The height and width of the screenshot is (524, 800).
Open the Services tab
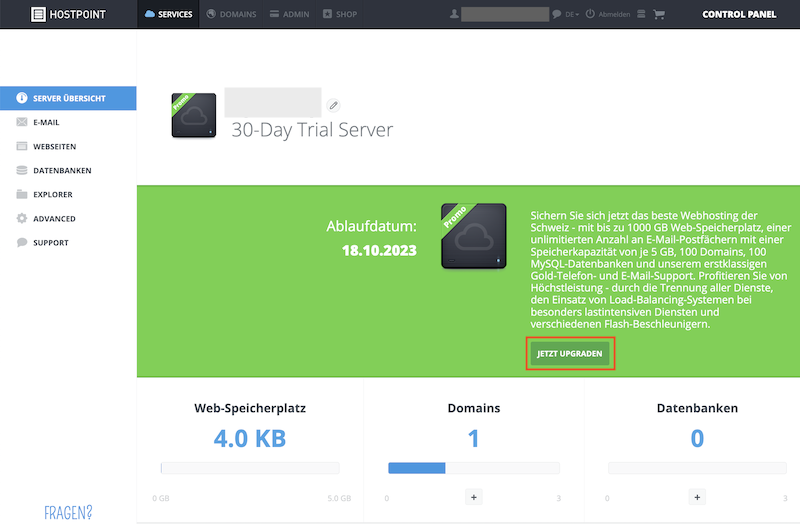pos(168,14)
